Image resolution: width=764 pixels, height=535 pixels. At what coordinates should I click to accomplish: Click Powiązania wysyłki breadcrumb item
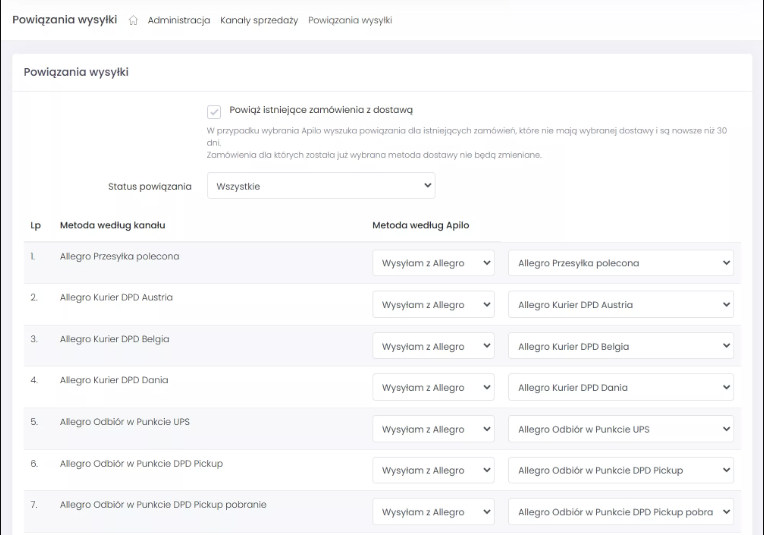(x=350, y=20)
